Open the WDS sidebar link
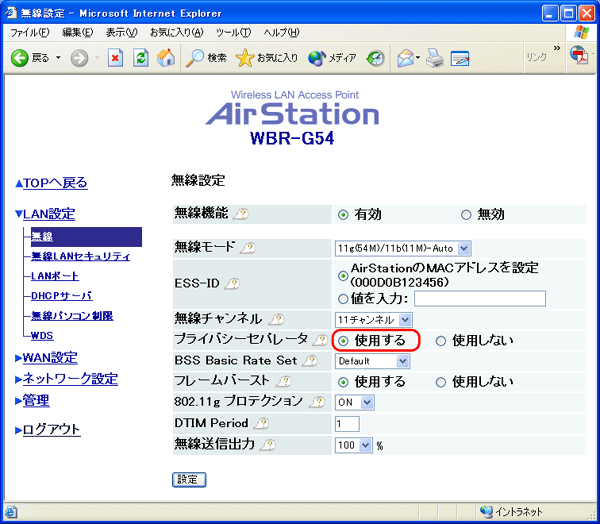This screenshot has height=524, width=600. click(42, 336)
